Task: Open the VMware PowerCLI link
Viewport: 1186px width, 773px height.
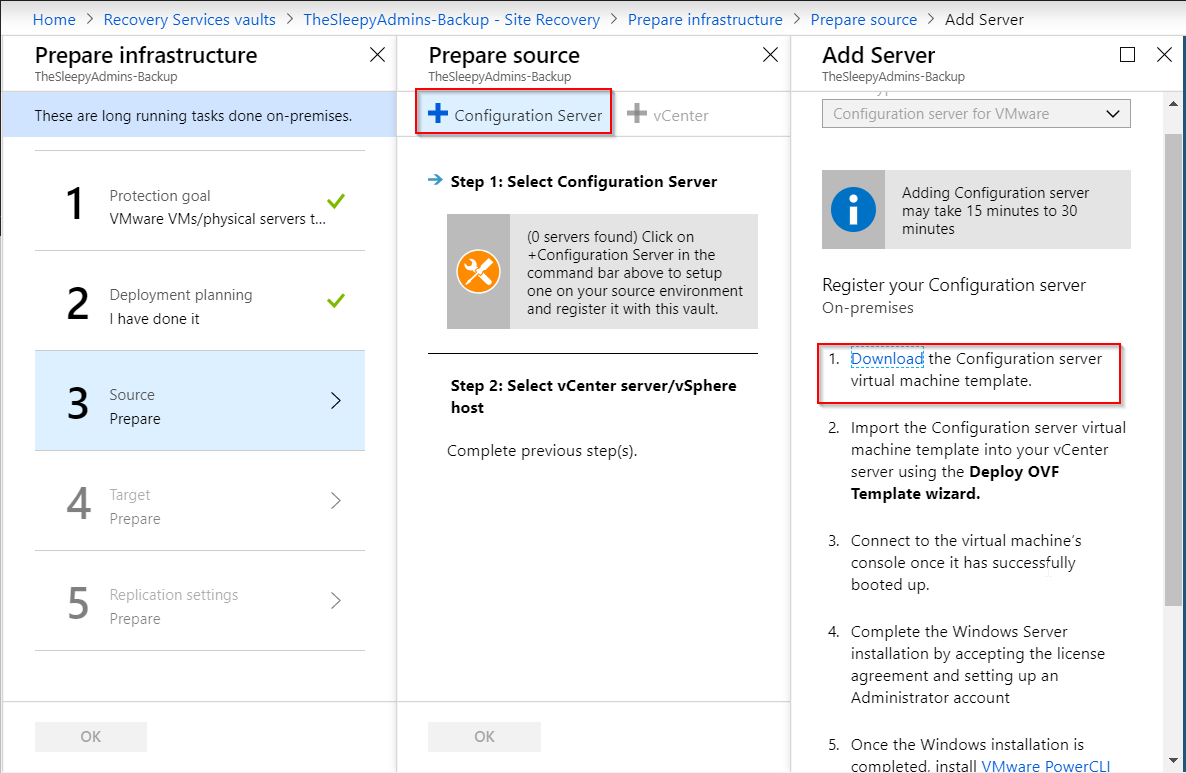Action: click(x=1045, y=765)
